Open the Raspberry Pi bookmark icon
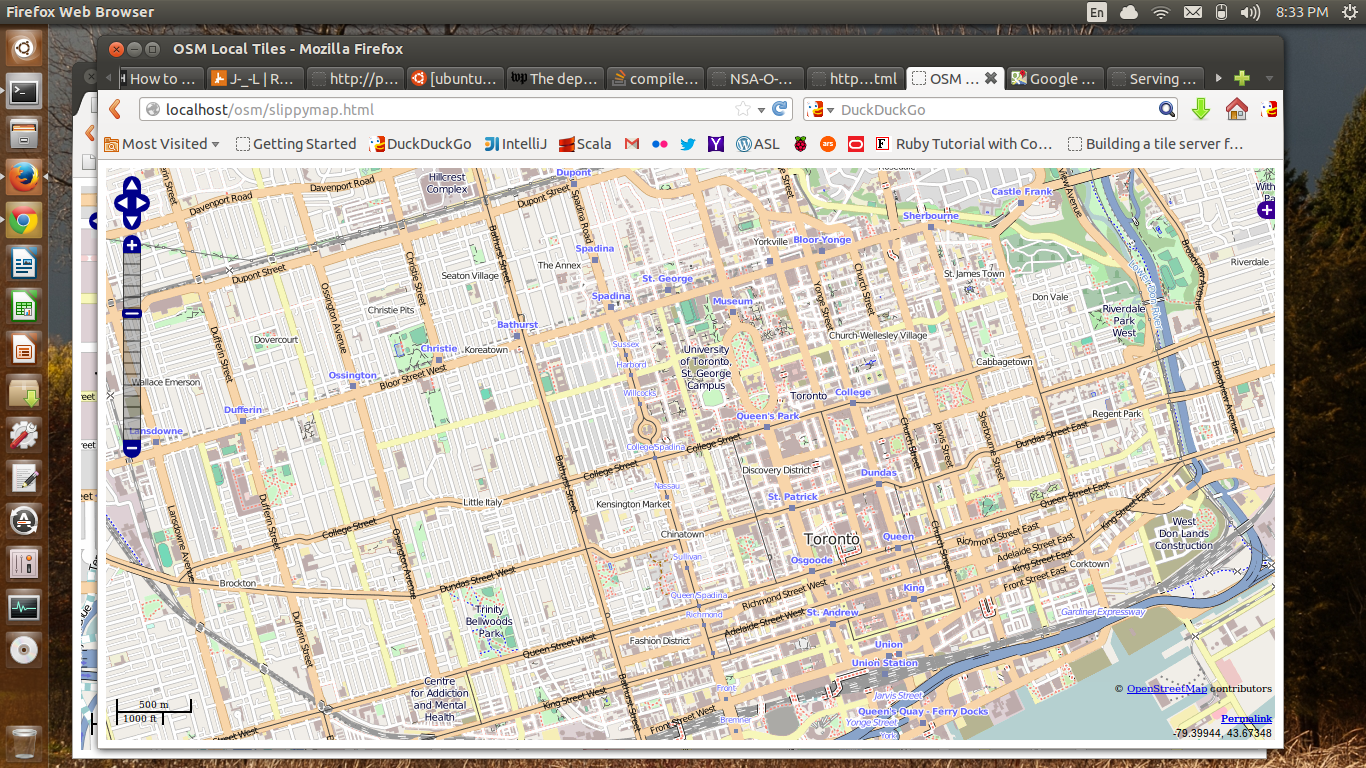1366x768 pixels. point(799,144)
